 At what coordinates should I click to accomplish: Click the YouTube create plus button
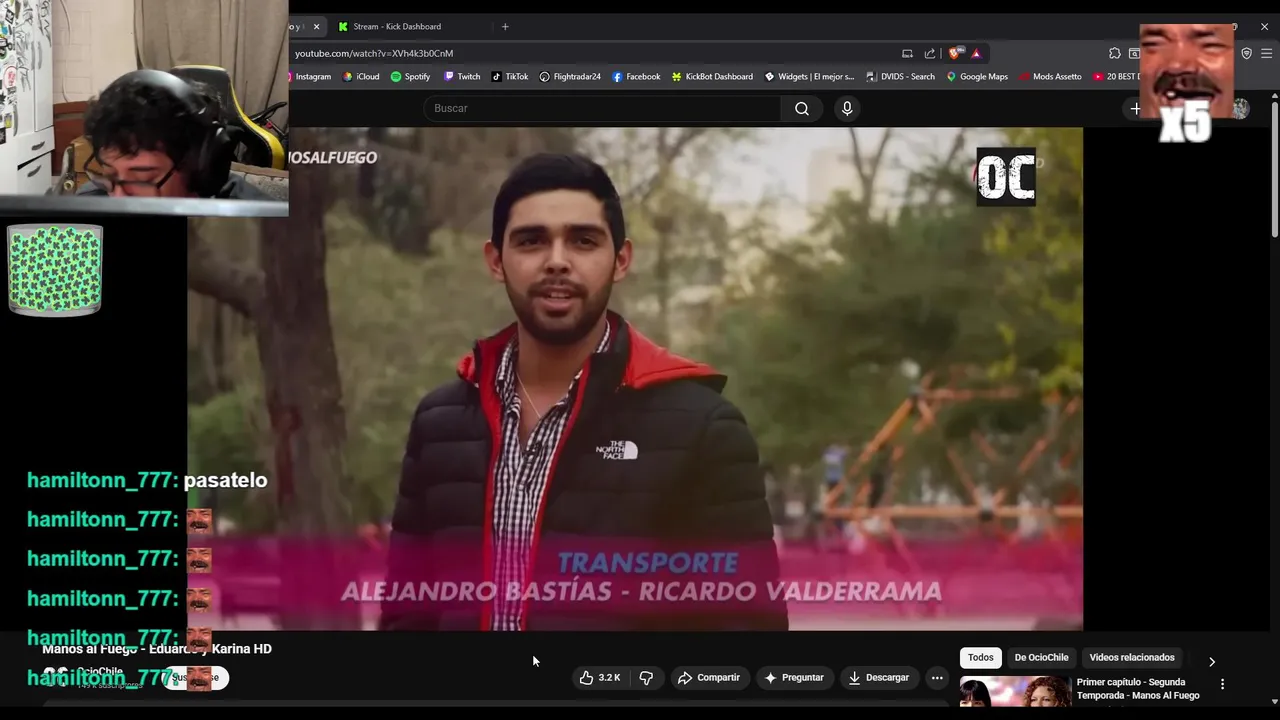point(1136,108)
